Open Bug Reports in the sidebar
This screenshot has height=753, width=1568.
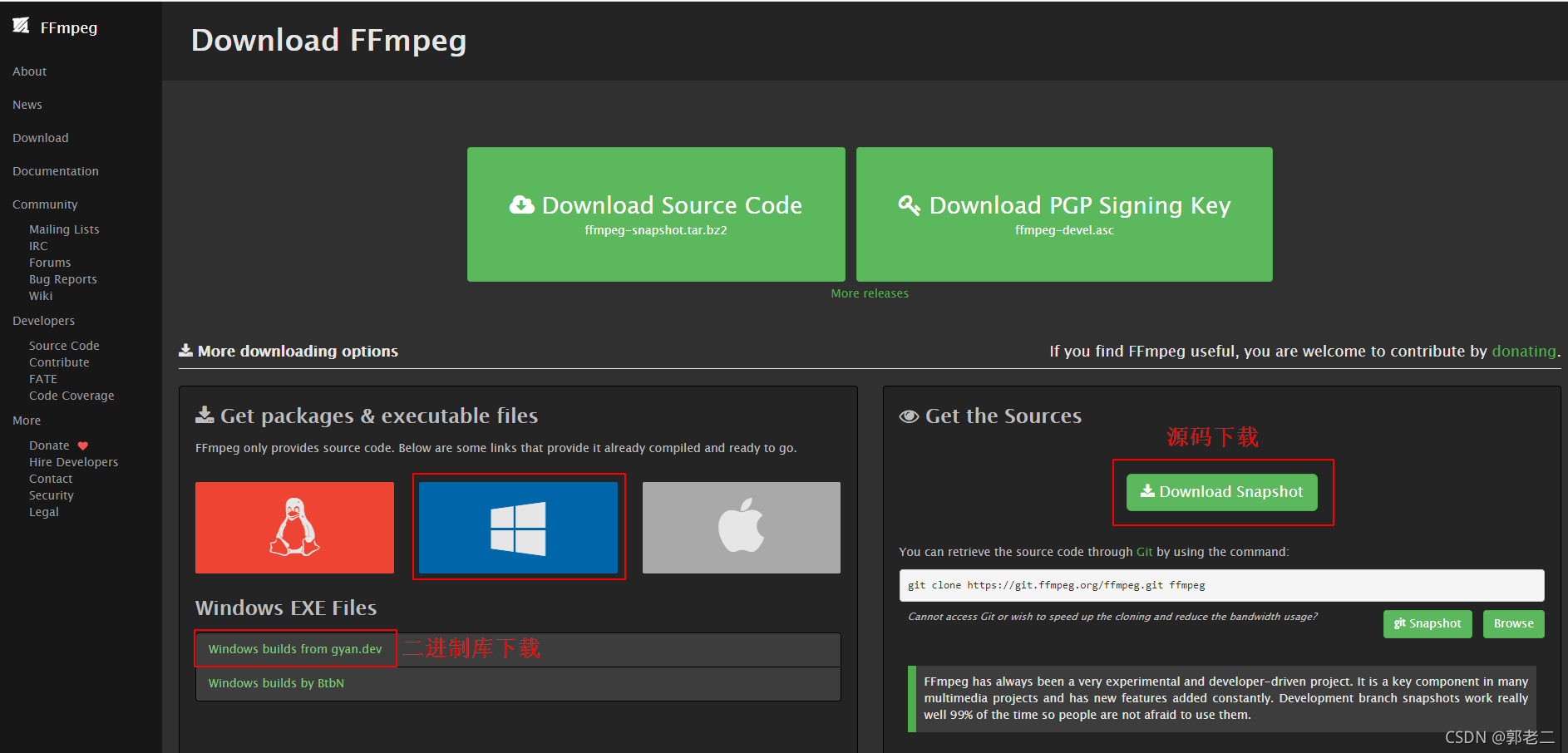click(x=63, y=279)
